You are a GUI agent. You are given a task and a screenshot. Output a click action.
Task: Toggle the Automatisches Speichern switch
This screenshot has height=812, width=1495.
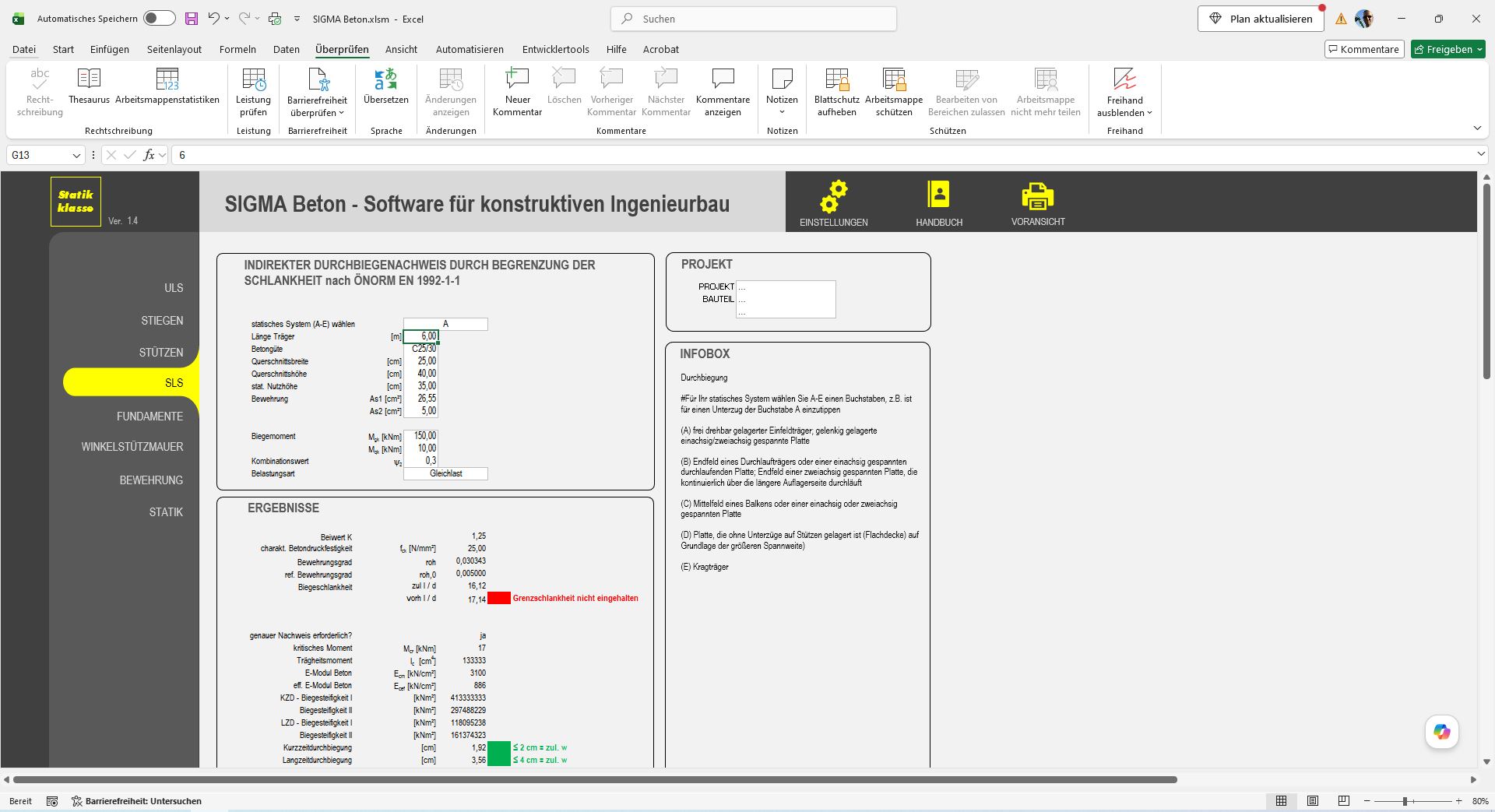tap(160, 19)
